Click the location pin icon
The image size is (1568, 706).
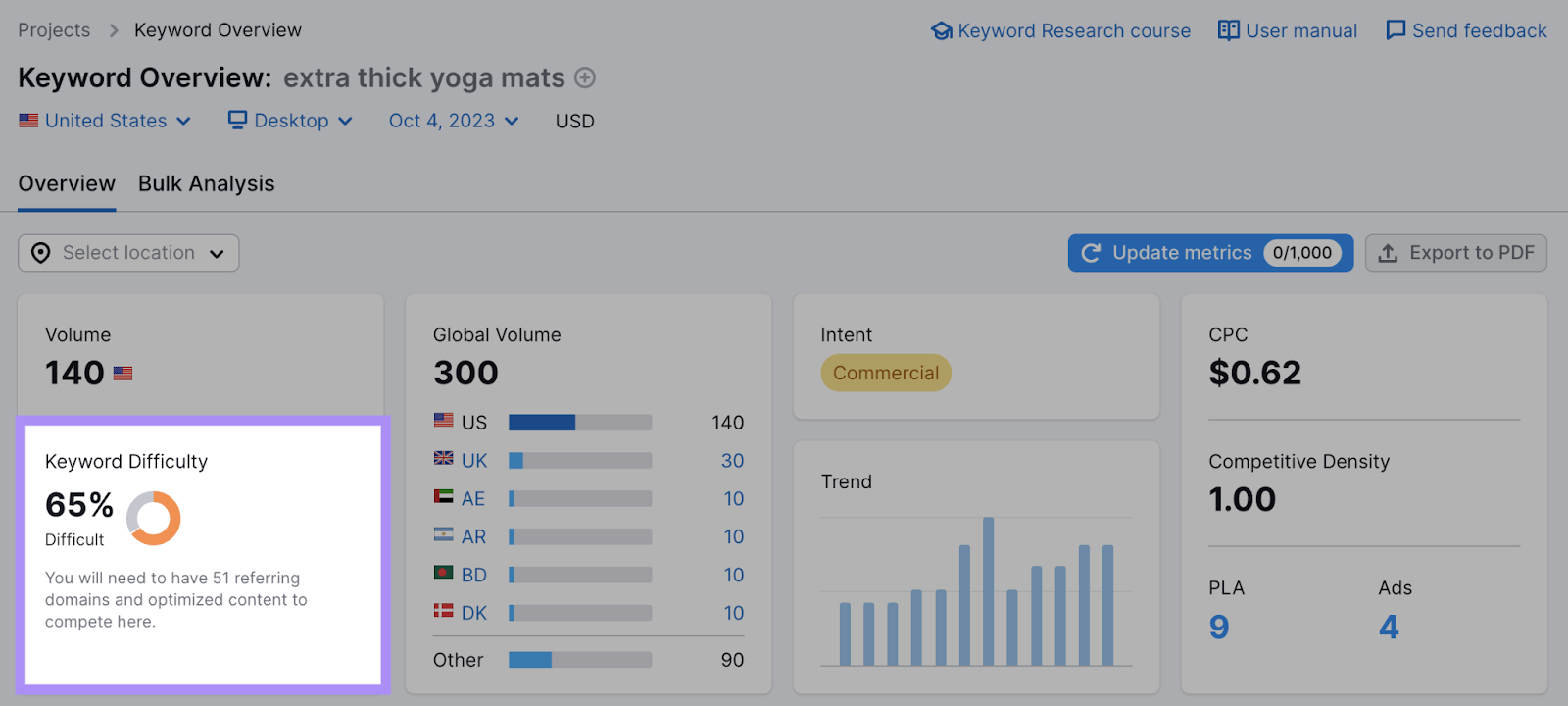41,253
